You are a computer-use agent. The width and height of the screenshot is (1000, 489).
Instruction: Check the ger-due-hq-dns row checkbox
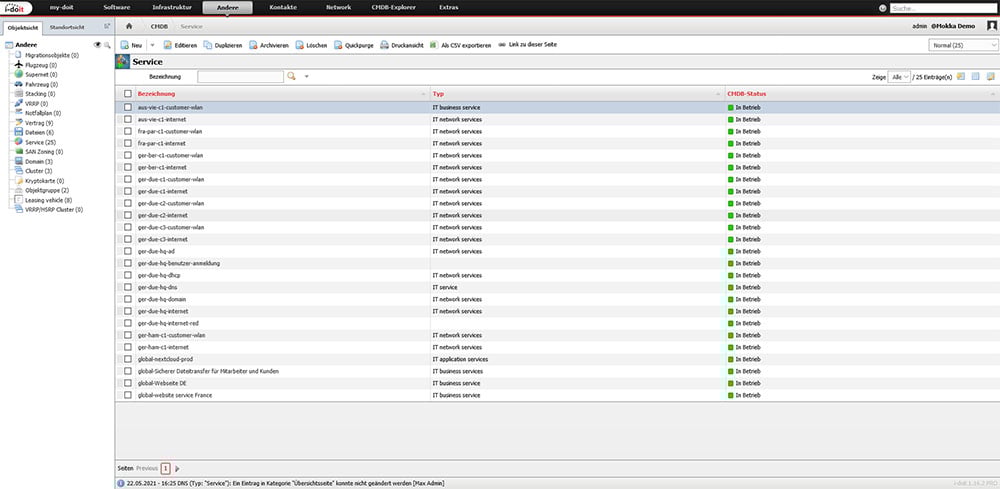pos(128,287)
